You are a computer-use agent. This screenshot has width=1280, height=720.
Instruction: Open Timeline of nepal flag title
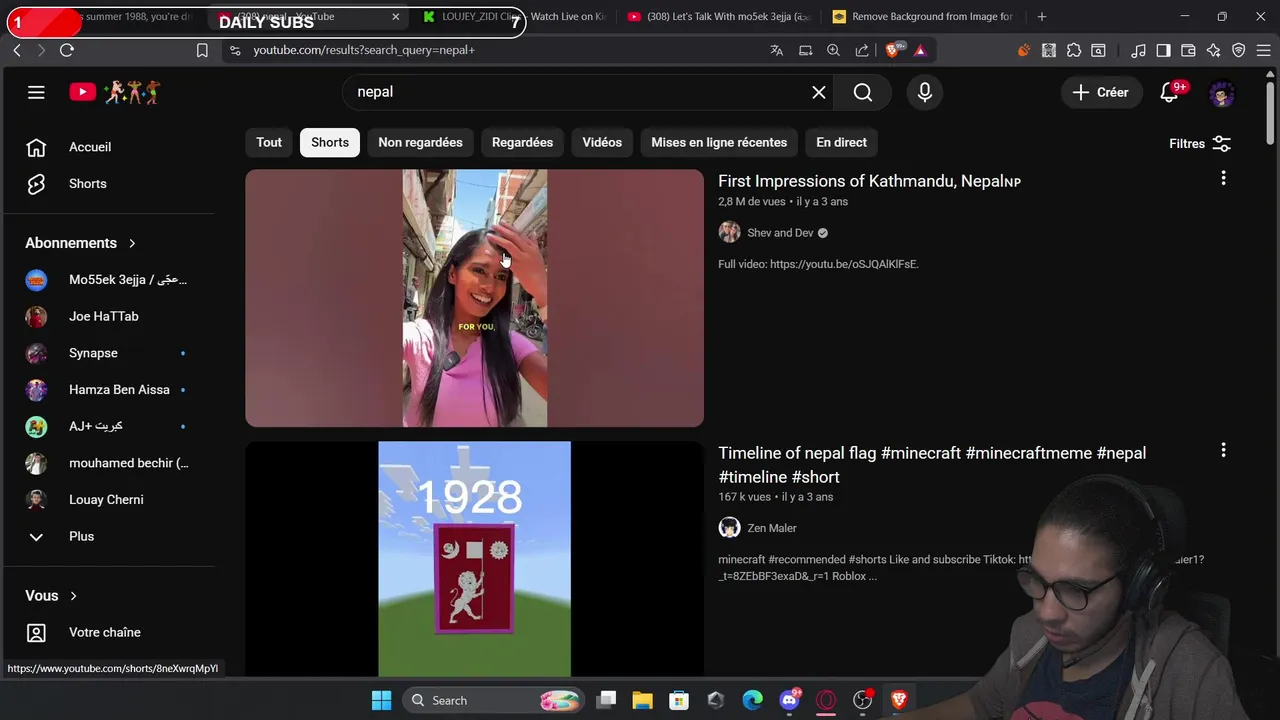(932, 465)
